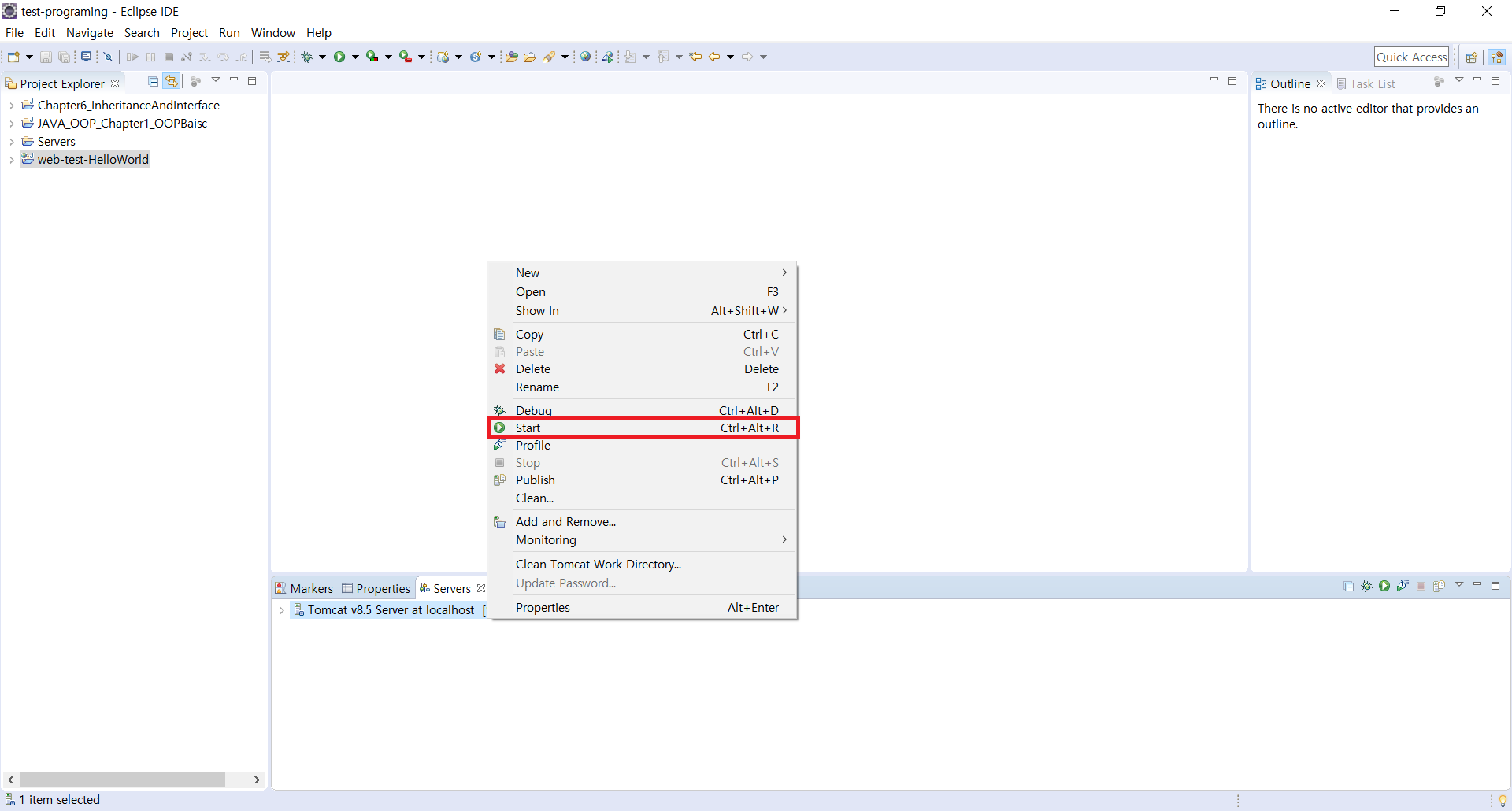Collapse all icon in Servers view toolbar
Viewport: 1512px width, 811px height.
point(1349,586)
